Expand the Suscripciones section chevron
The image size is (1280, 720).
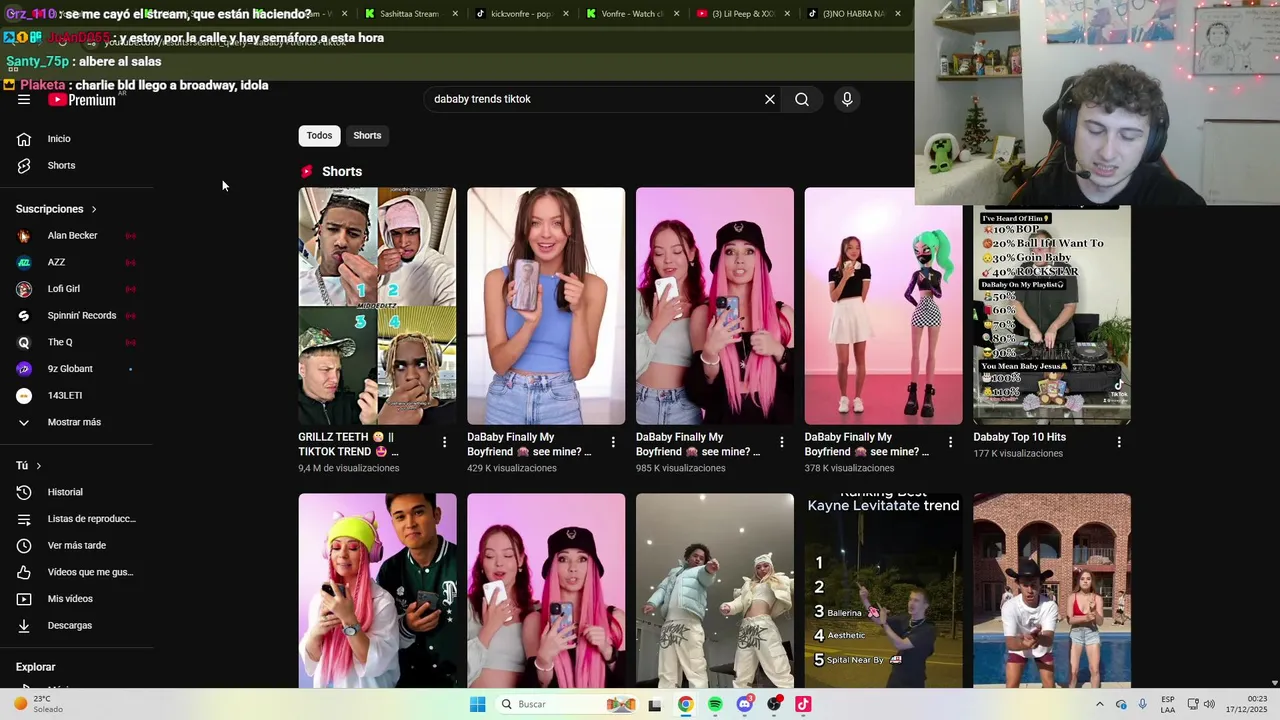point(94,209)
